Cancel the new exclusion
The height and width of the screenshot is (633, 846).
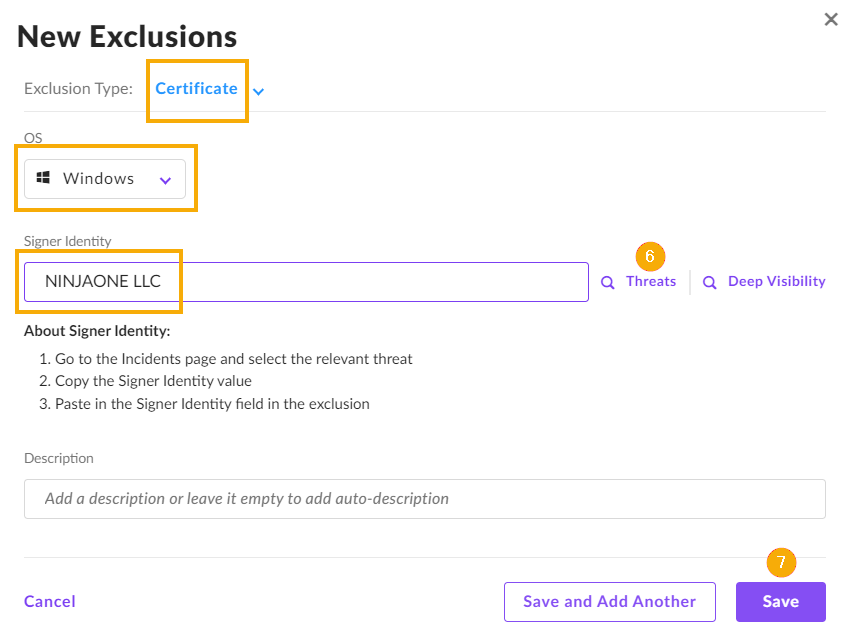point(50,601)
